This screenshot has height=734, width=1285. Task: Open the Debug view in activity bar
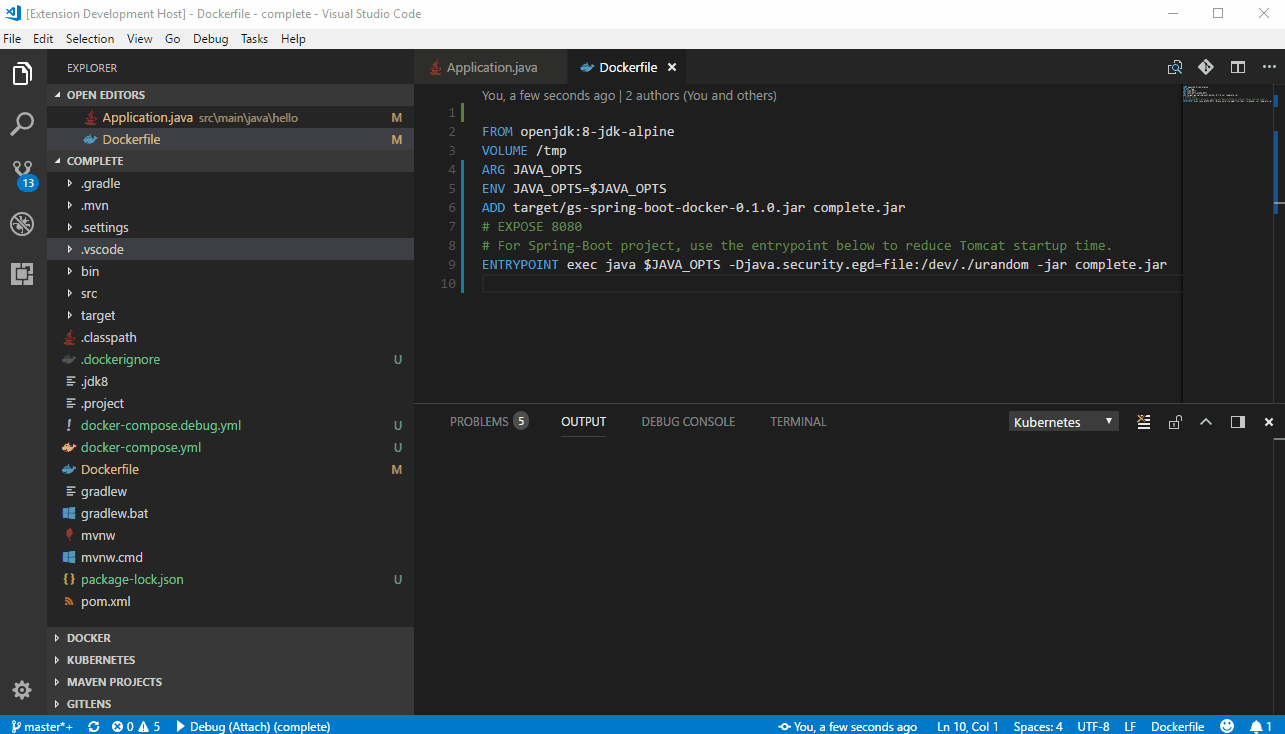(22, 224)
